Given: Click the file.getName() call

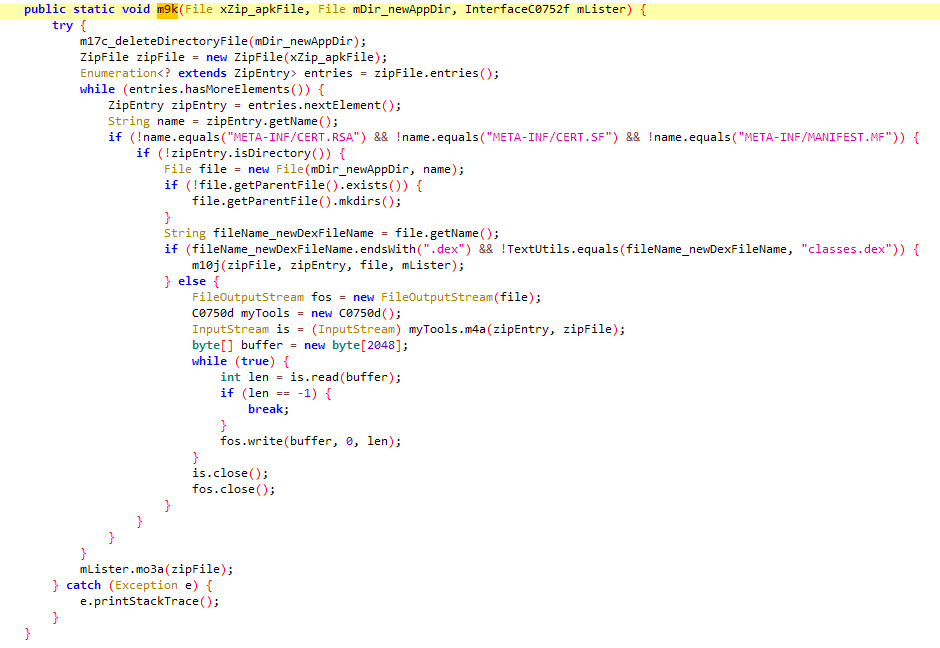Looking at the screenshot, I should click(x=444, y=233).
